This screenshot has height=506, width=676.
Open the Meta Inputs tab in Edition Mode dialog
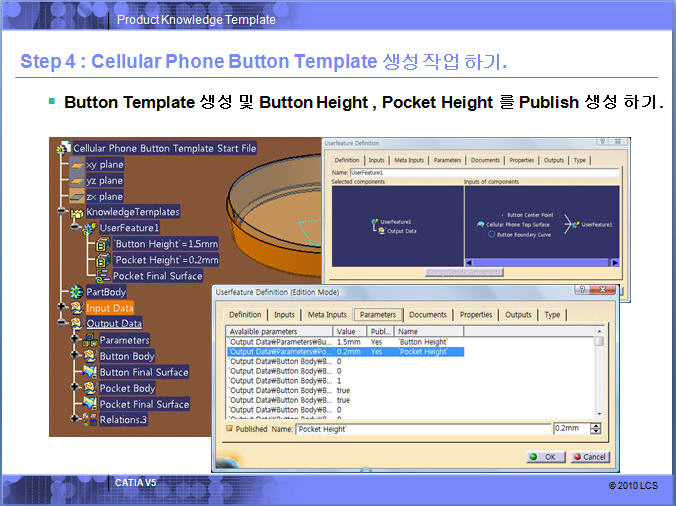click(x=327, y=315)
